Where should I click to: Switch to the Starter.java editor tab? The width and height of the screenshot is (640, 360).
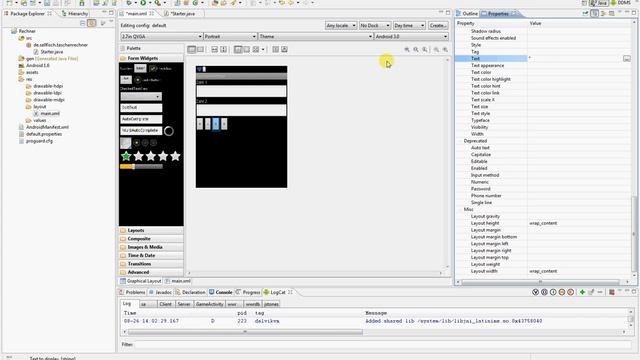click(182, 13)
